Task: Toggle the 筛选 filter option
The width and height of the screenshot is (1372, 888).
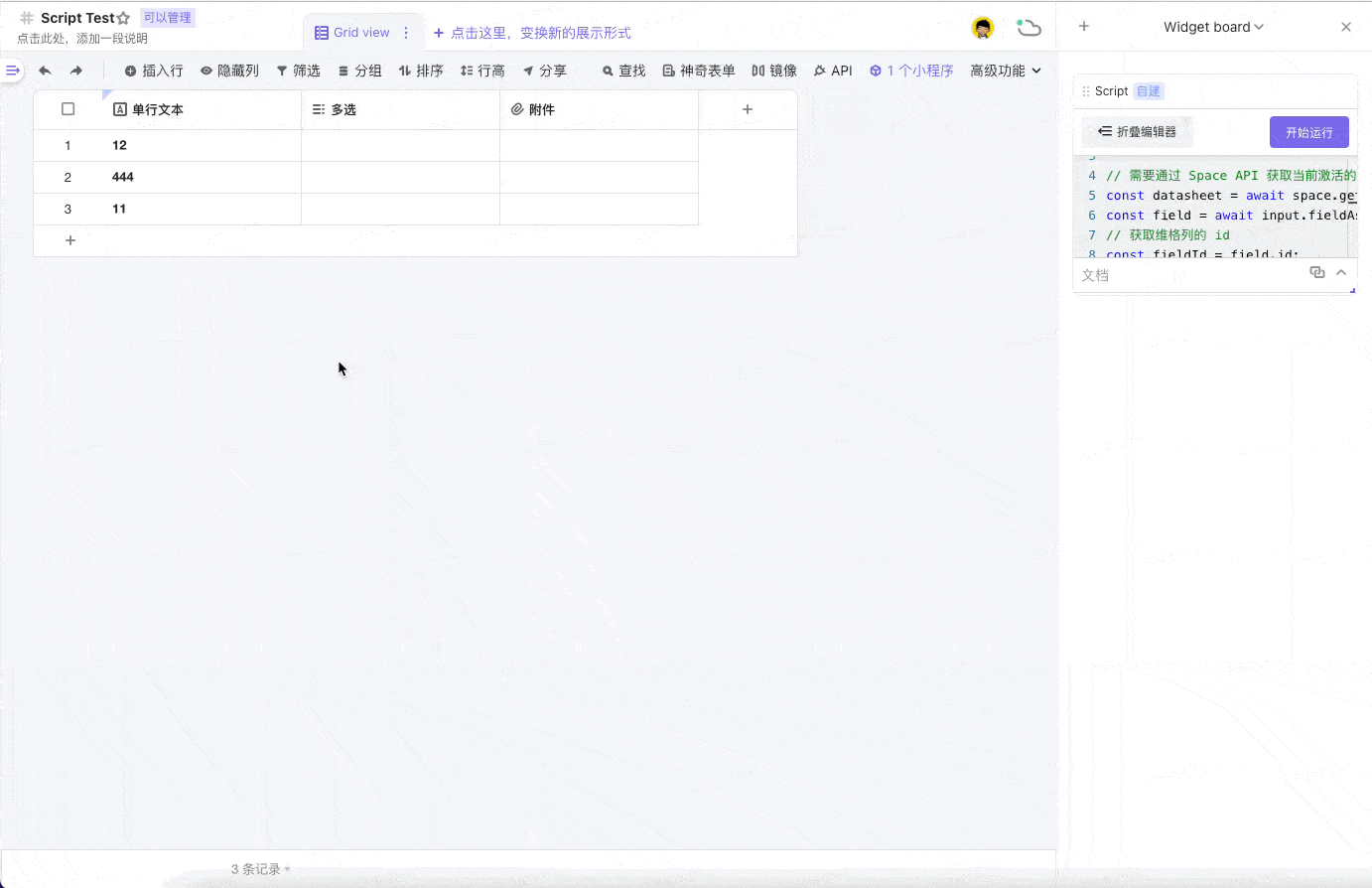Action: (298, 71)
